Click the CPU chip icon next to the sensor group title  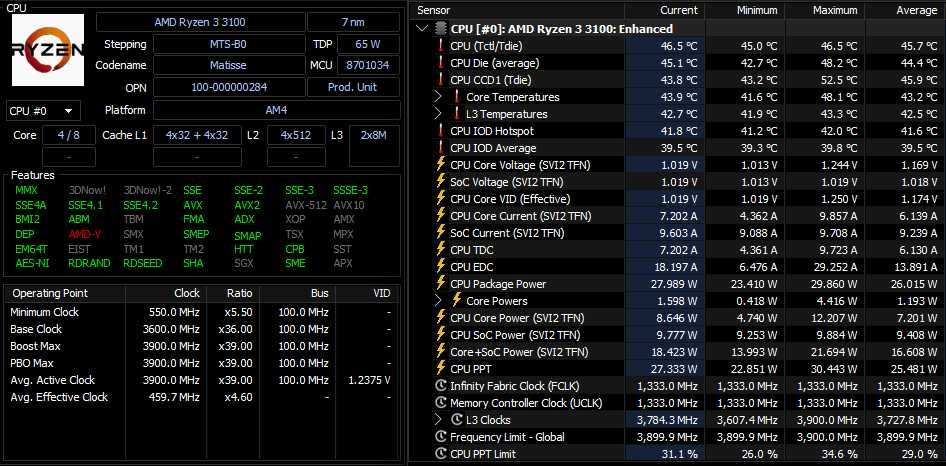click(x=441, y=28)
